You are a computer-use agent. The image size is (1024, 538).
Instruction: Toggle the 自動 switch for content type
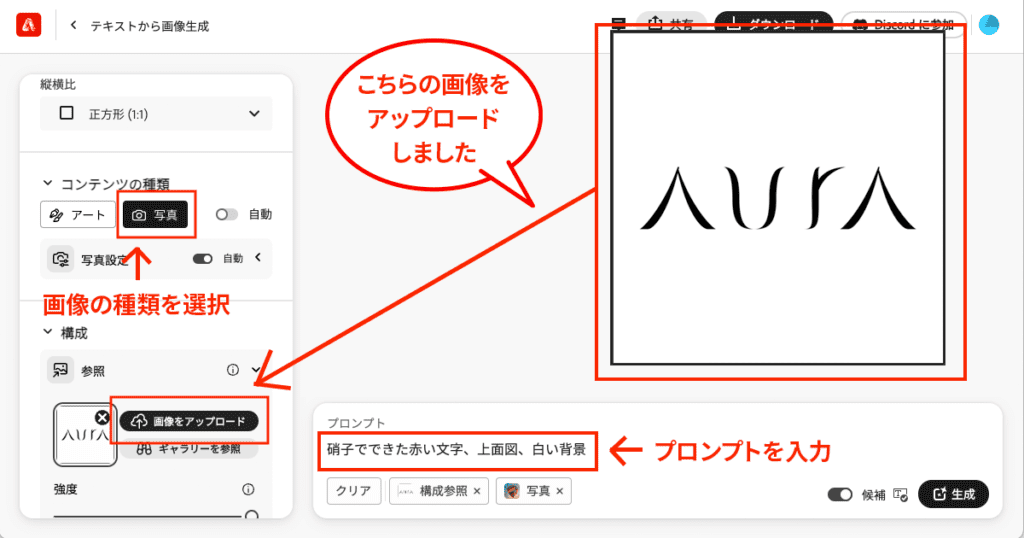point(227,214)
